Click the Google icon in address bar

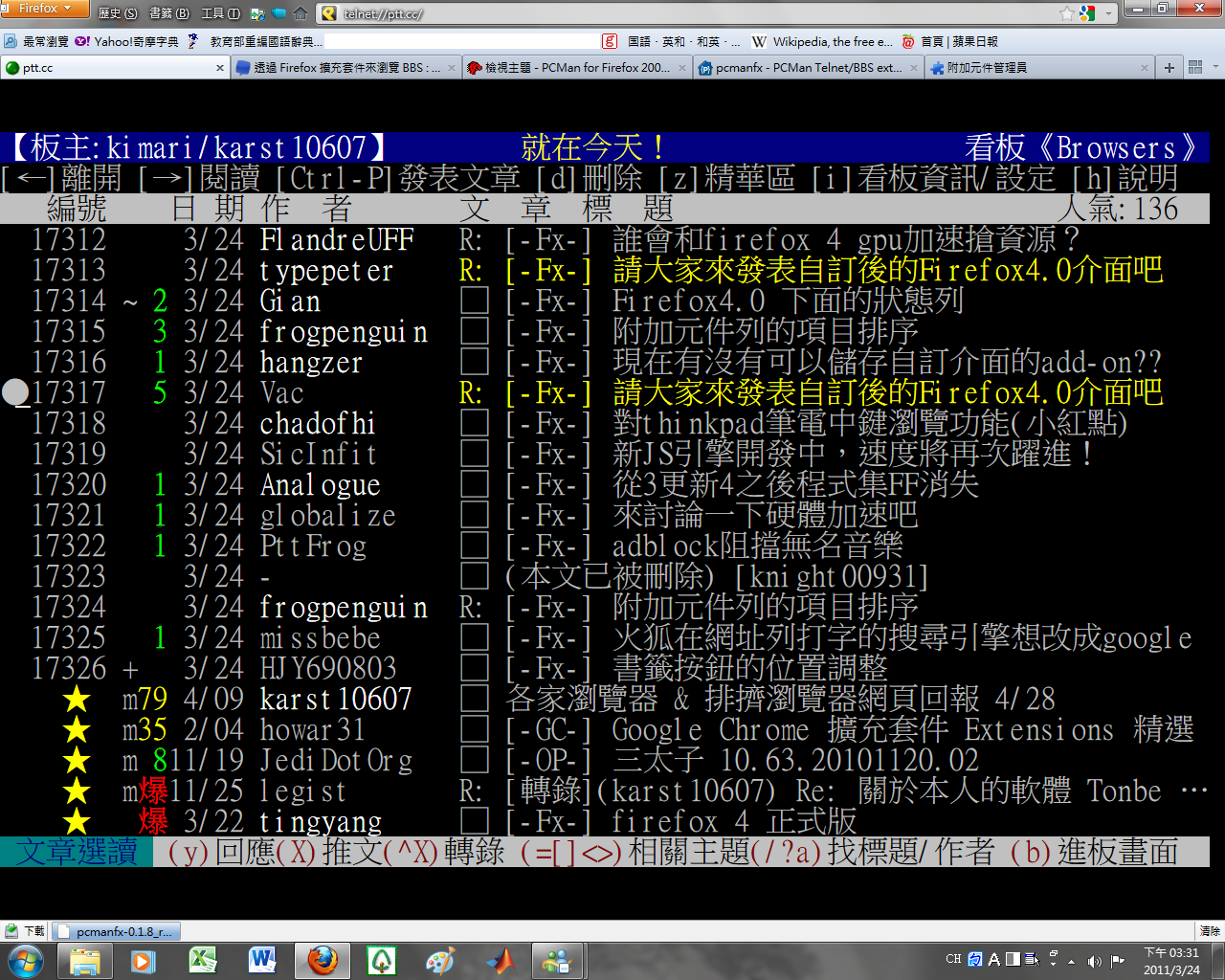1087,13
